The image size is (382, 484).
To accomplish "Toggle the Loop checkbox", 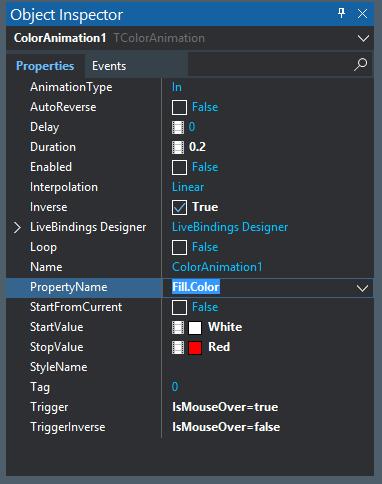I will point(179,247).
